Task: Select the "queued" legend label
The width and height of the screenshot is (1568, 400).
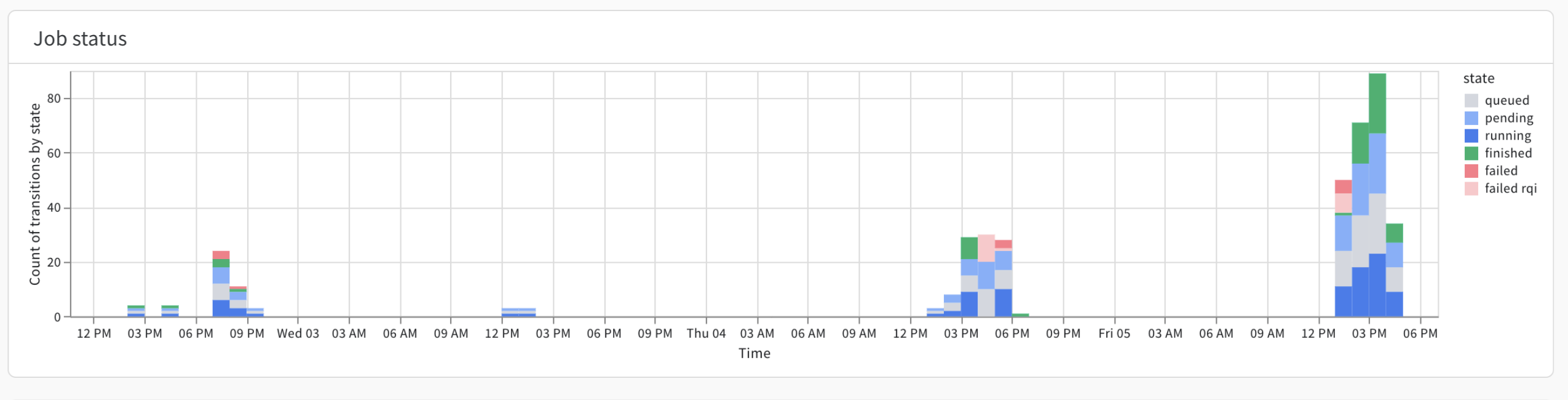Action: [1507, 100]
